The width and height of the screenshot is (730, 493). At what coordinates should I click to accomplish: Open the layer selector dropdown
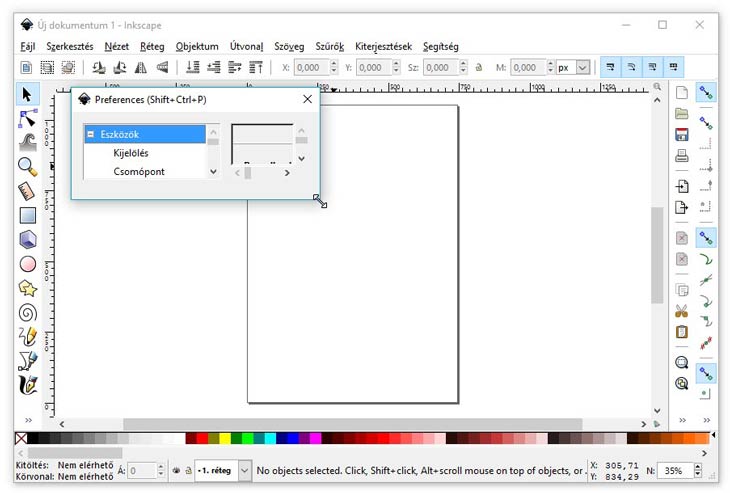pos(245,470)
